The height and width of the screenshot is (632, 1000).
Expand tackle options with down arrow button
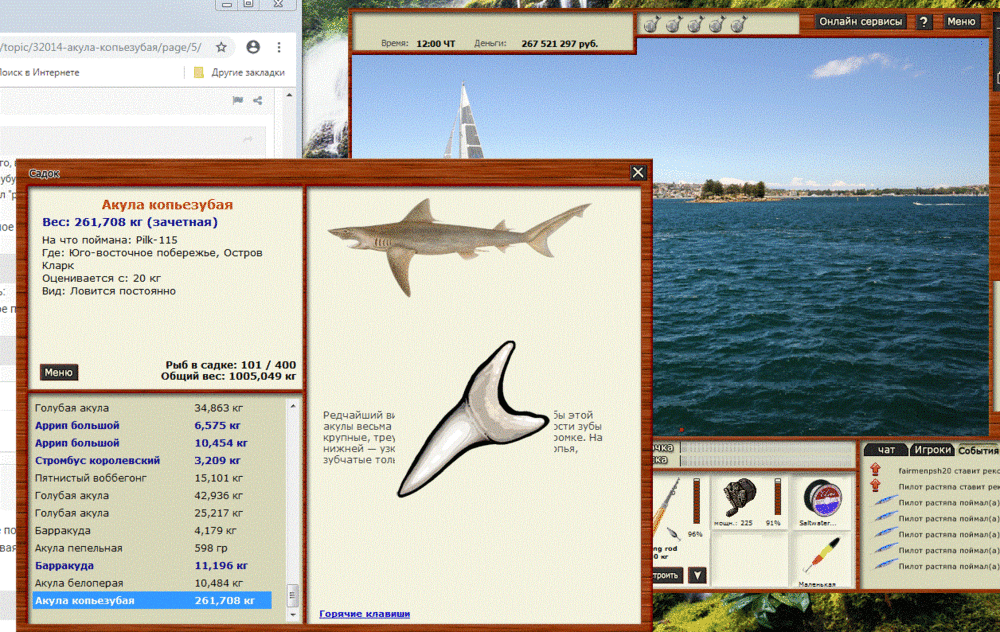point(698,575)
